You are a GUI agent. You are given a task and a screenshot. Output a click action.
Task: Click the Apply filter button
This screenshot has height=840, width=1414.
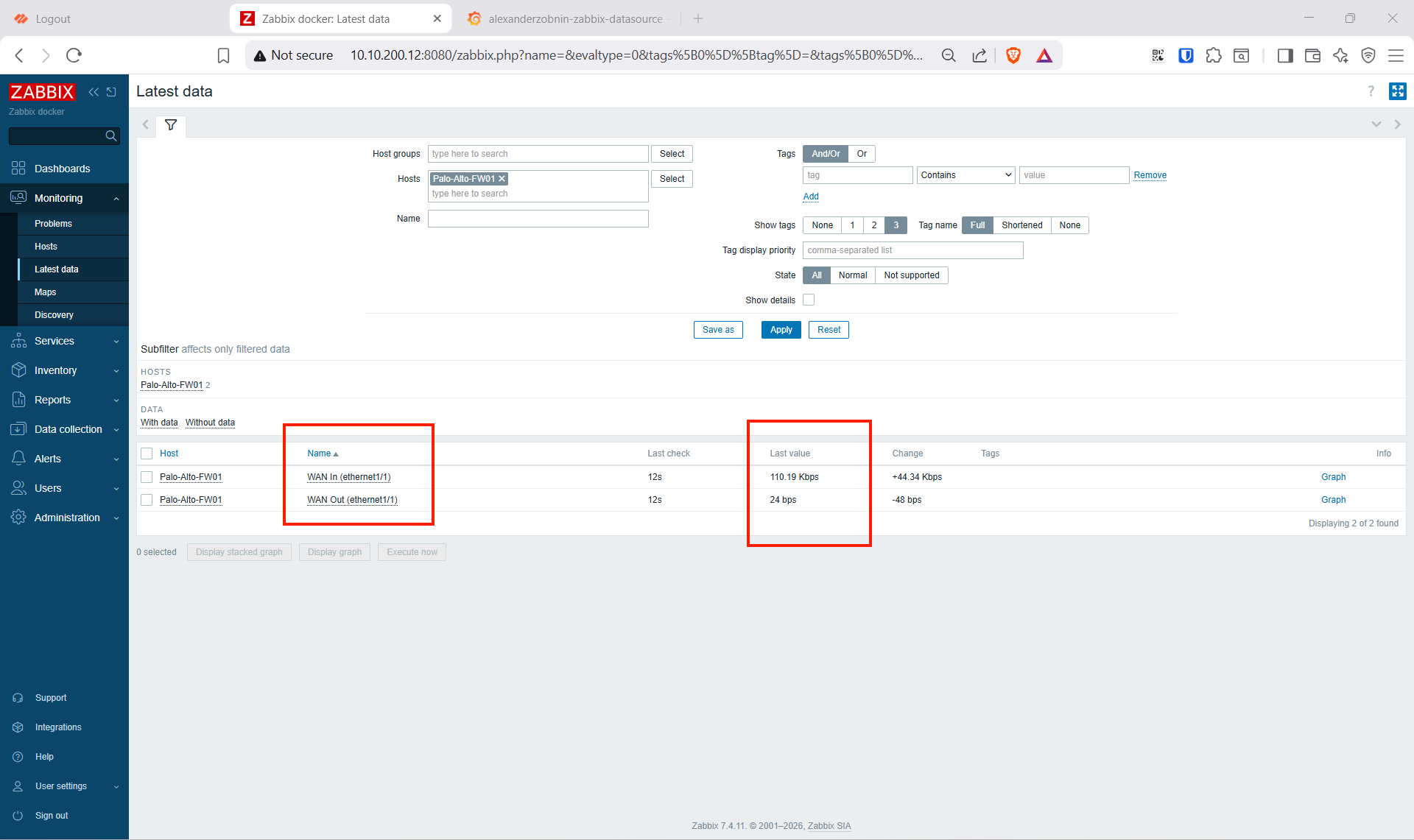(x=781, y=330)
